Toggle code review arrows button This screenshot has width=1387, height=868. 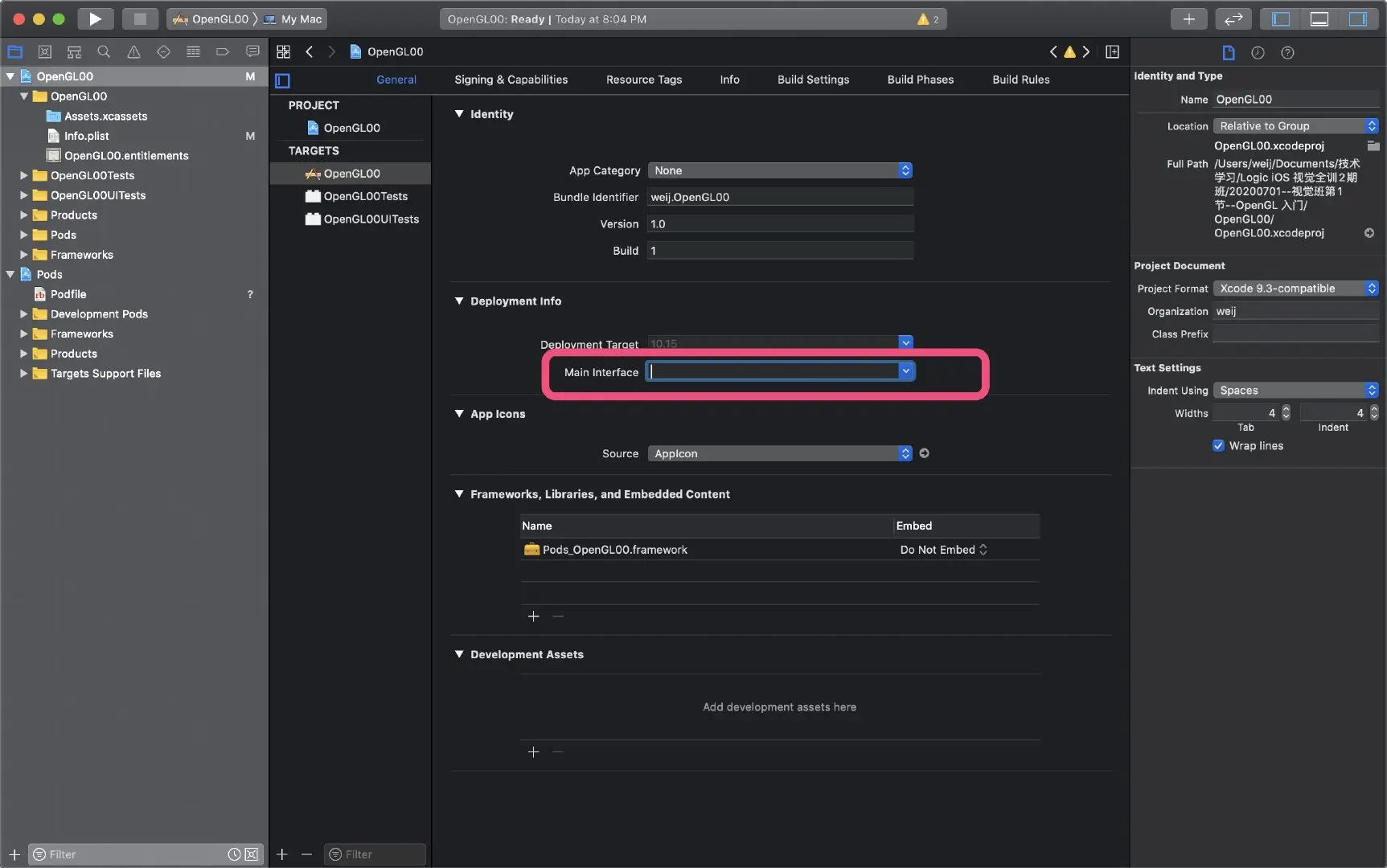click(x=1233, y=18)
